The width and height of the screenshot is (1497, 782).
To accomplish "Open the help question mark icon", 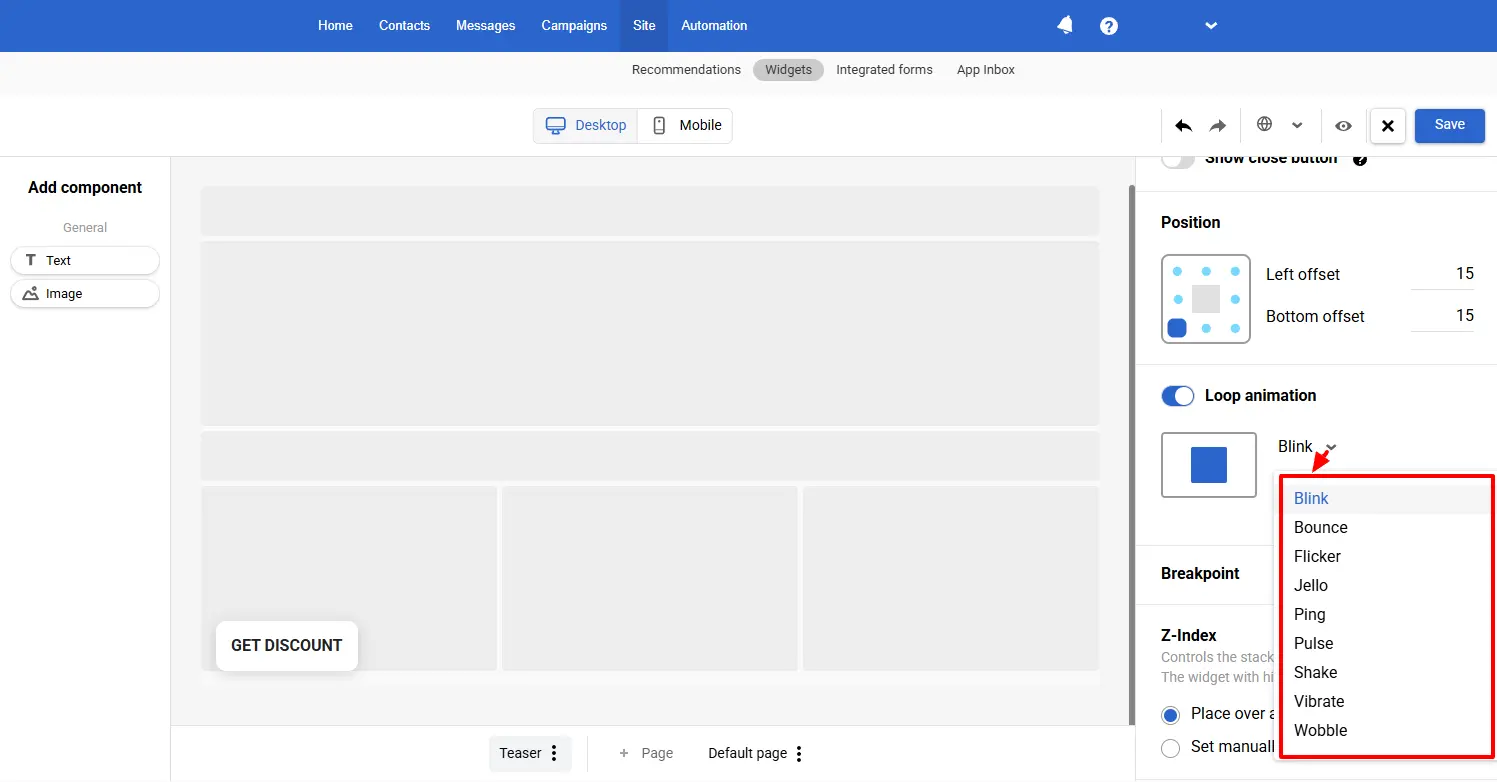I will [1108, 26].
